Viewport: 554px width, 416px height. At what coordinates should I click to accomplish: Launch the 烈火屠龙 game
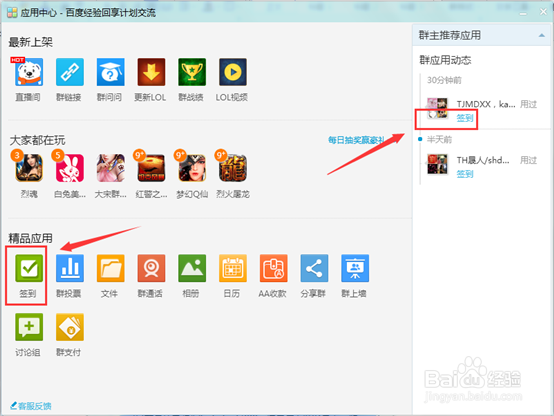(233, 168)
